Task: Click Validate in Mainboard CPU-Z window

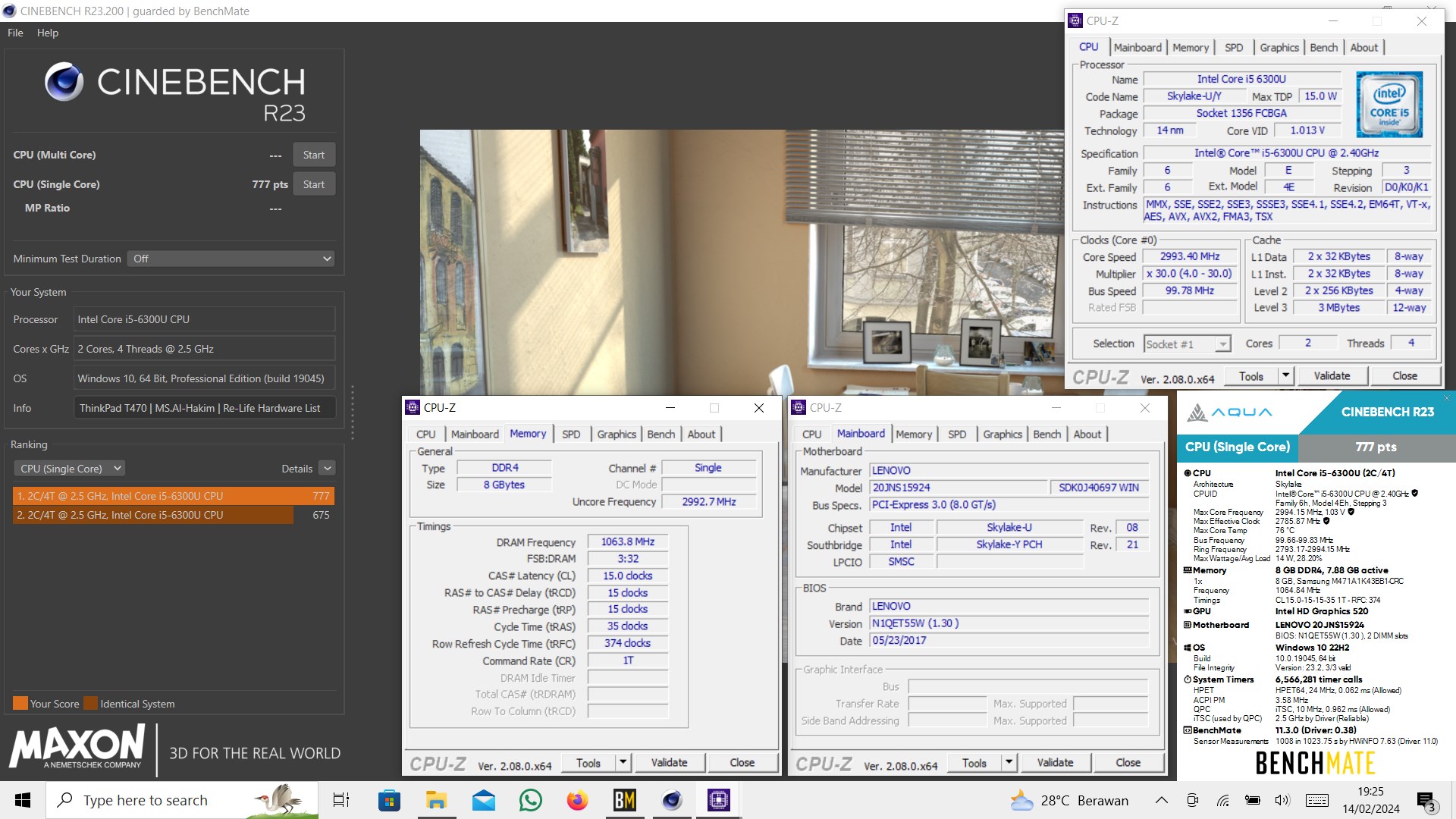Action: pos(1055,763)
